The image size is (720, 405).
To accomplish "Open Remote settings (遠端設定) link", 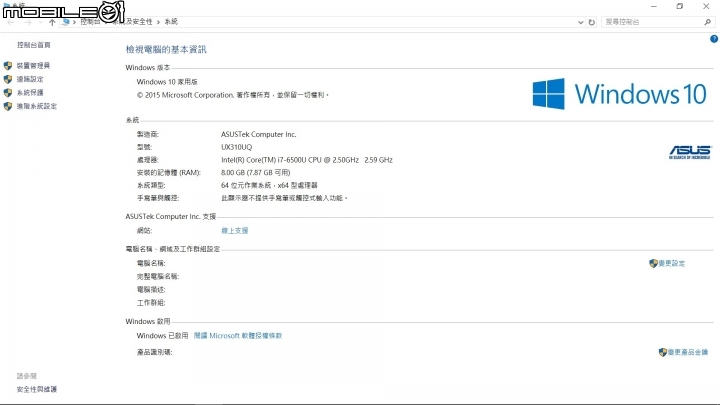I will click(x=30, y=79).
